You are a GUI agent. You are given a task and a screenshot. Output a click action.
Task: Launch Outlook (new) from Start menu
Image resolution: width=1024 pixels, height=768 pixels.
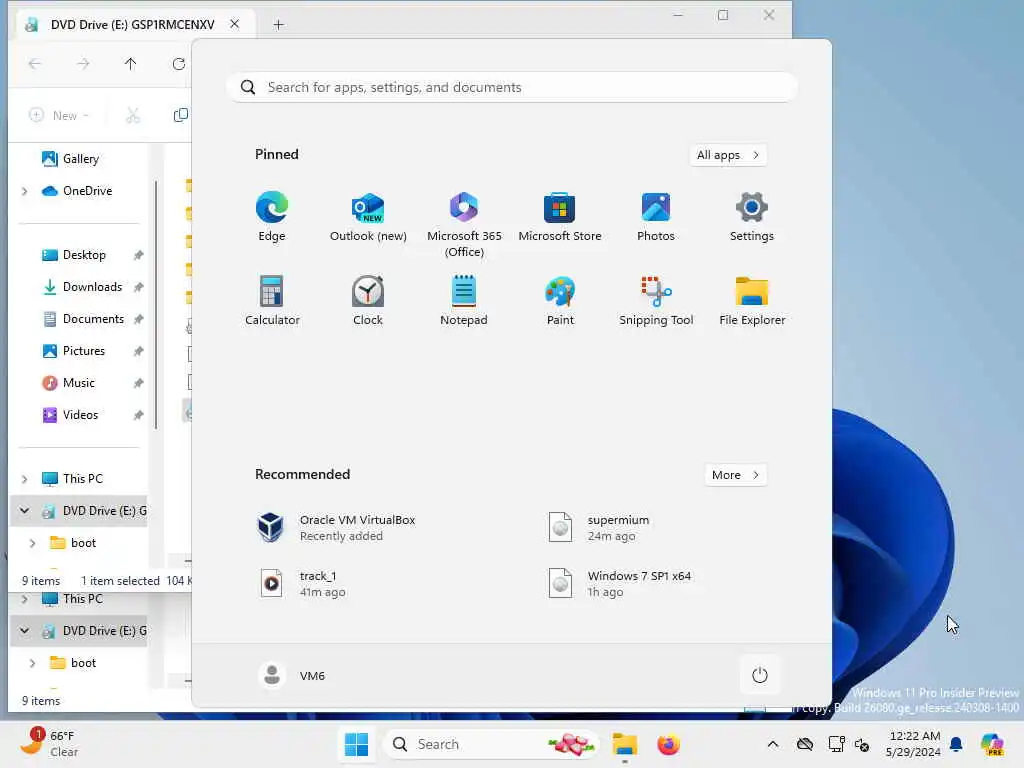tap(368, 217)
